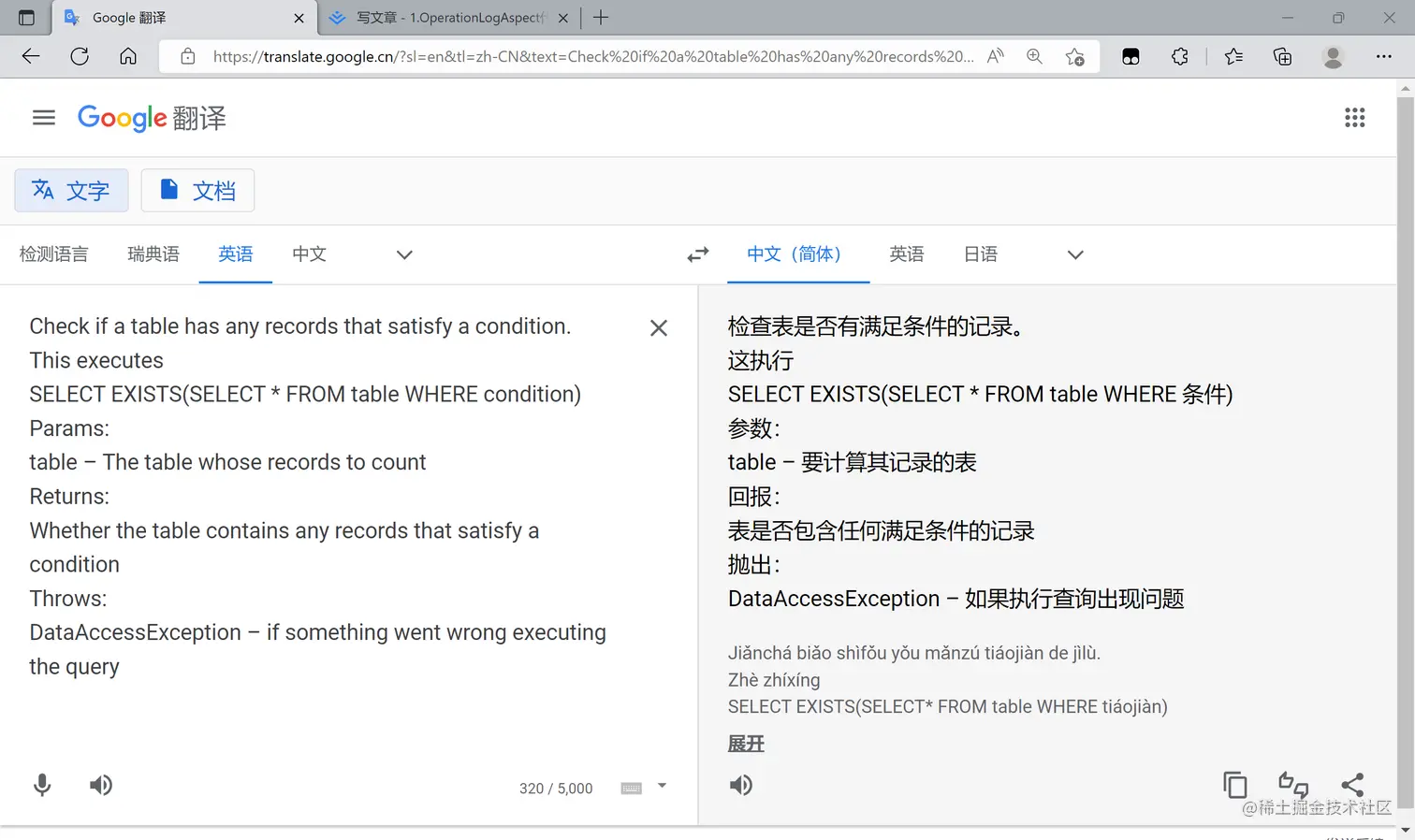Choose 检测语言 as source language
1415x840 pixels.
(x=54, y=254)
